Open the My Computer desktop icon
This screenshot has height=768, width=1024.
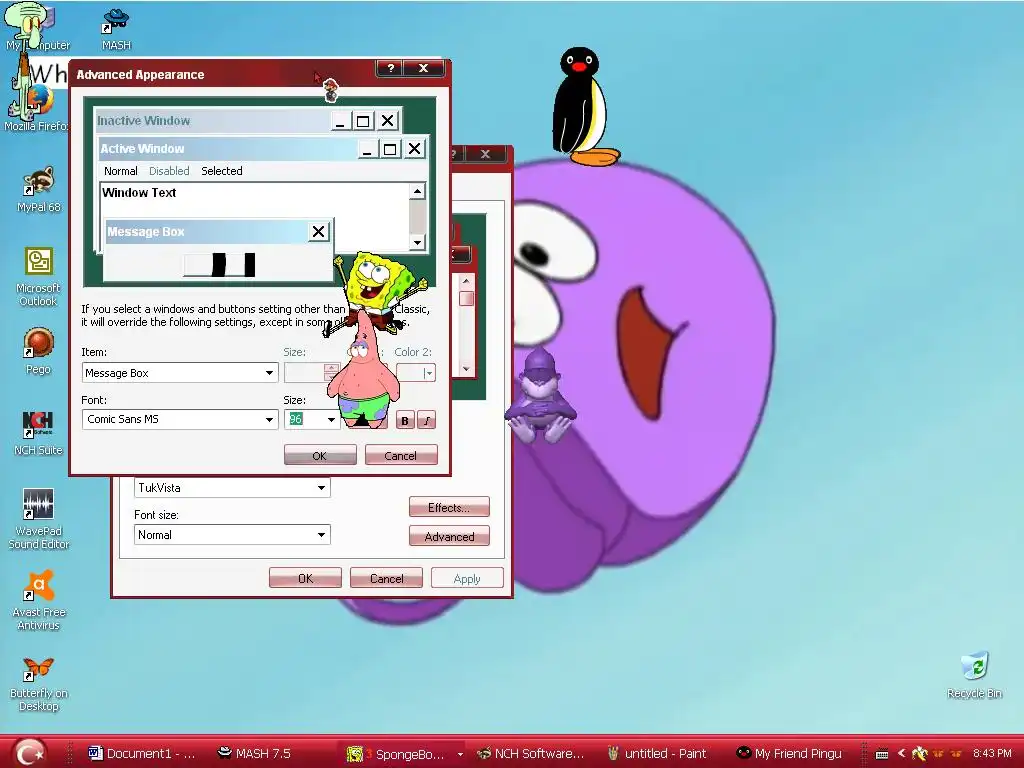coord(37,26)
